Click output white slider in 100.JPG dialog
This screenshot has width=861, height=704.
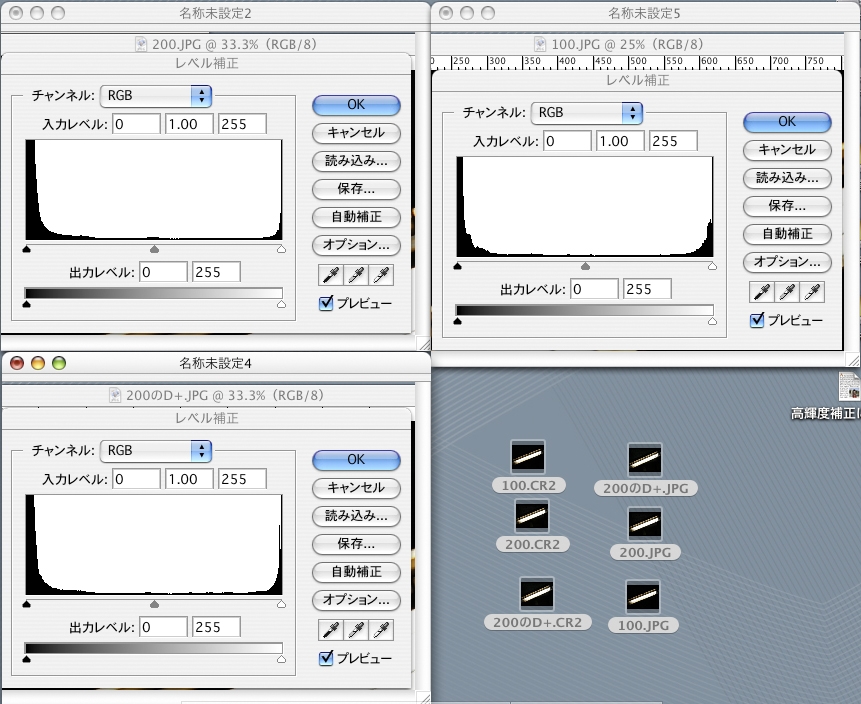(713, 321)
